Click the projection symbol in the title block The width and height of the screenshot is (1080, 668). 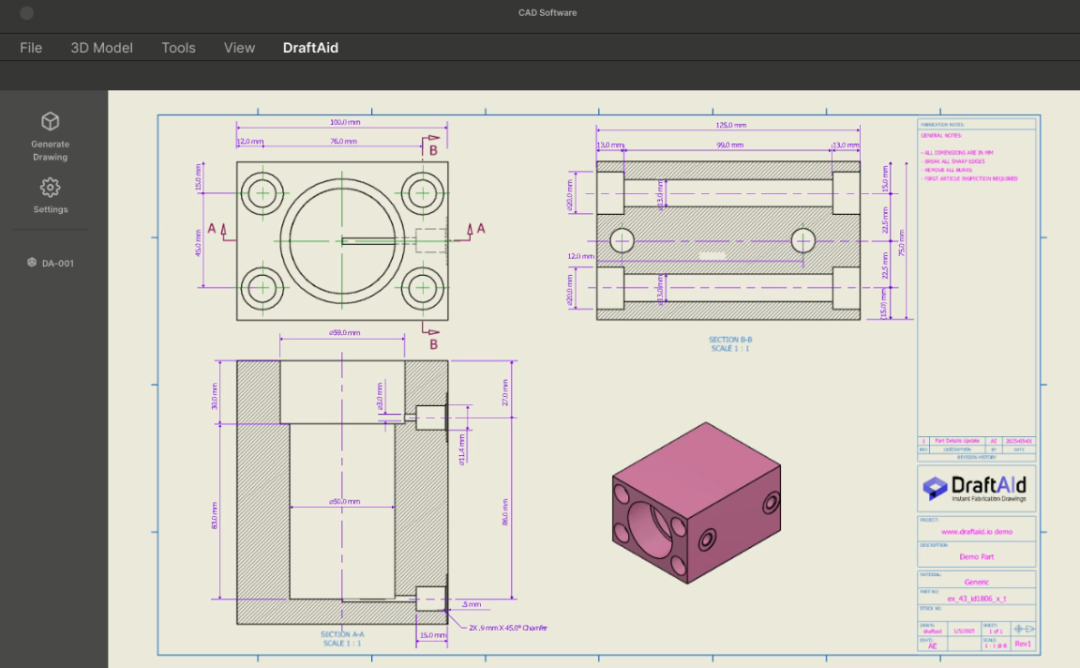pos(1024,629)
